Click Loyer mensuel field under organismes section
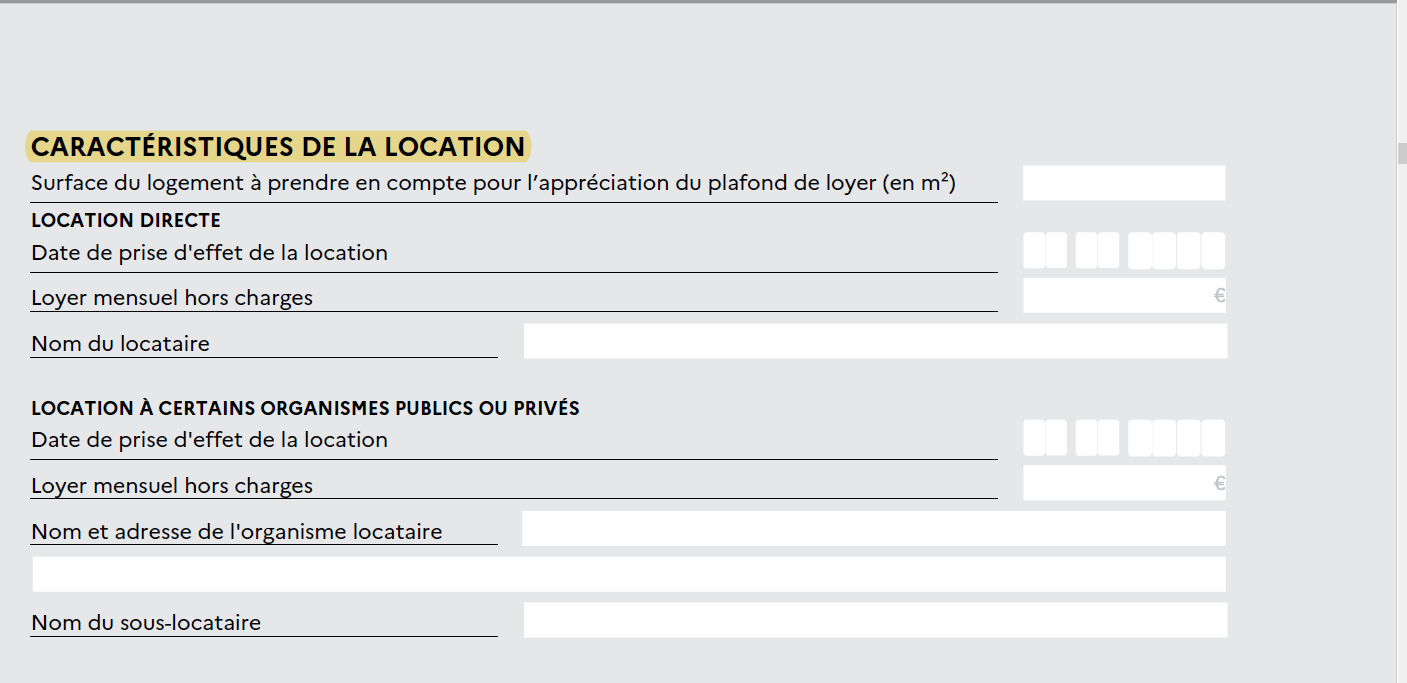Viewport: 1407px width, 683px height. pos(1124,483)
